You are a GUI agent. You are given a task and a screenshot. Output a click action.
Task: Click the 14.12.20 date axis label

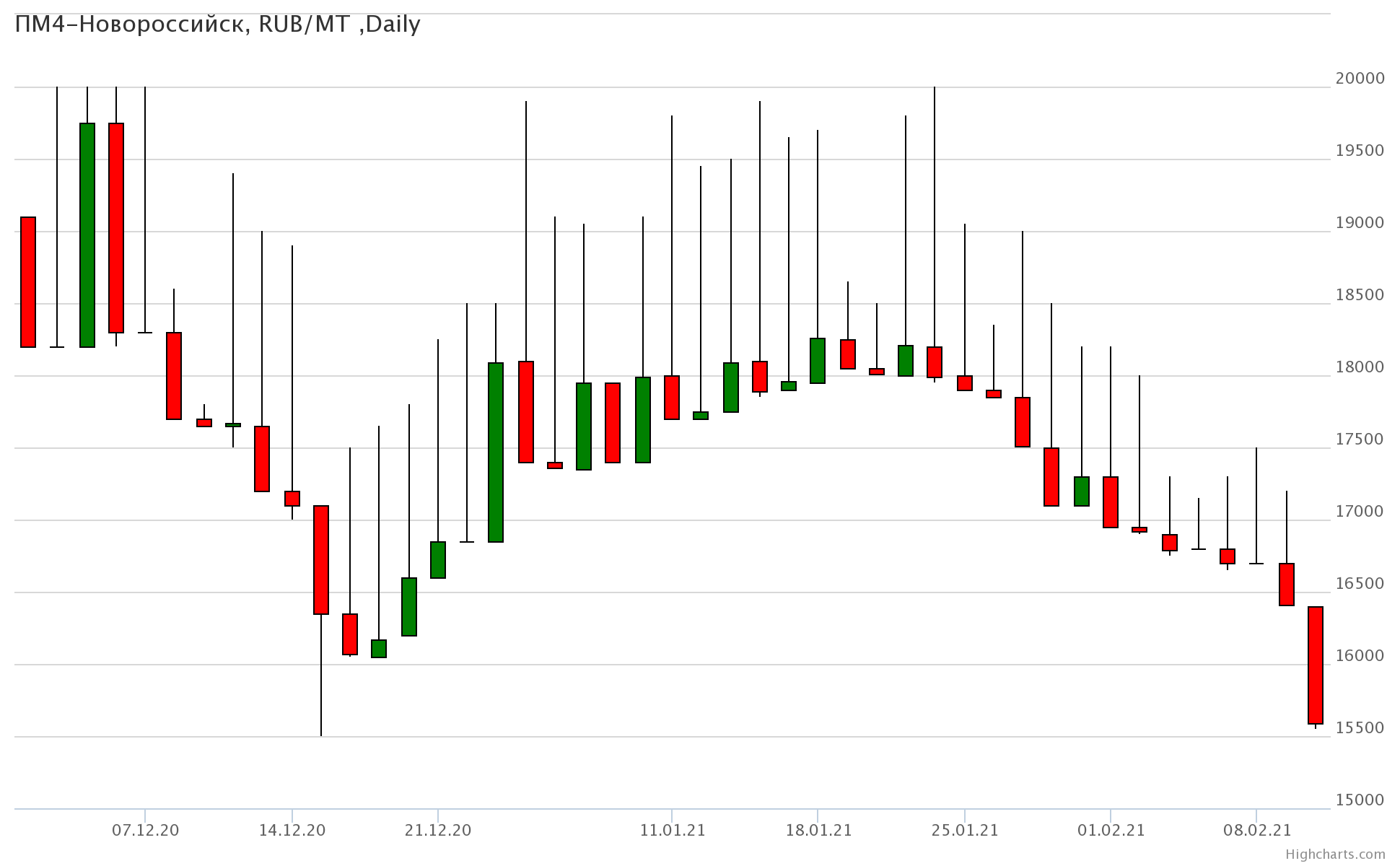(x=292, y=831)
